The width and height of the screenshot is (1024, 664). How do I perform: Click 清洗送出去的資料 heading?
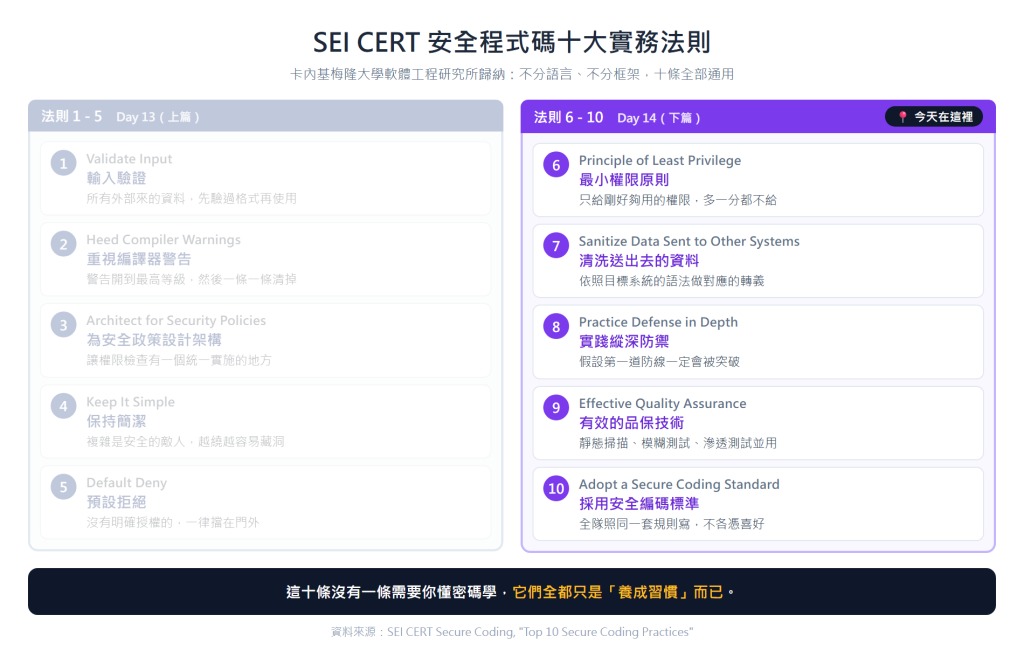[639, 261]
